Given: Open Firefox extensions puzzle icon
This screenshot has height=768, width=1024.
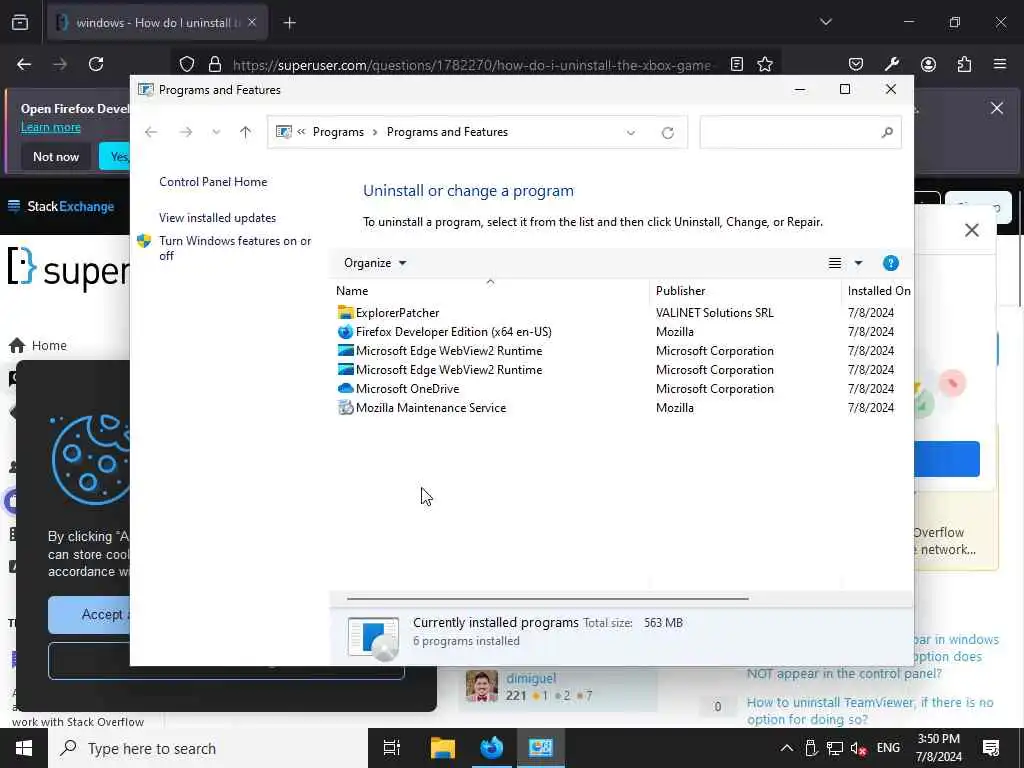Looking at the screenshot, I should pos(964,64).
